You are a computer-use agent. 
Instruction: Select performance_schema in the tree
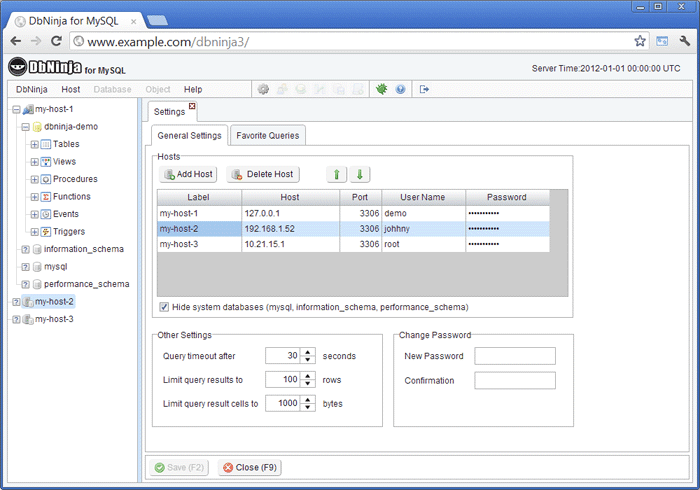pos(87,284)
